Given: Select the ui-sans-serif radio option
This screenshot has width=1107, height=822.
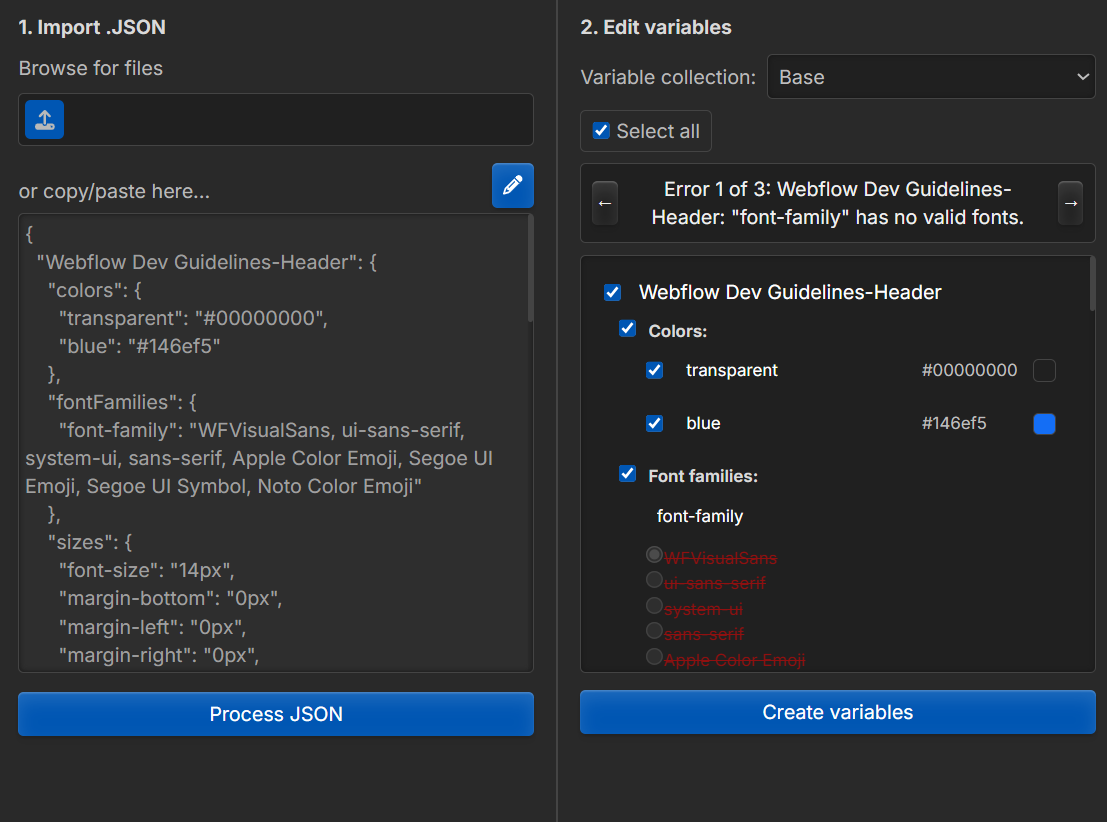Looking at the screenshot, I should (x=654, y=580).
